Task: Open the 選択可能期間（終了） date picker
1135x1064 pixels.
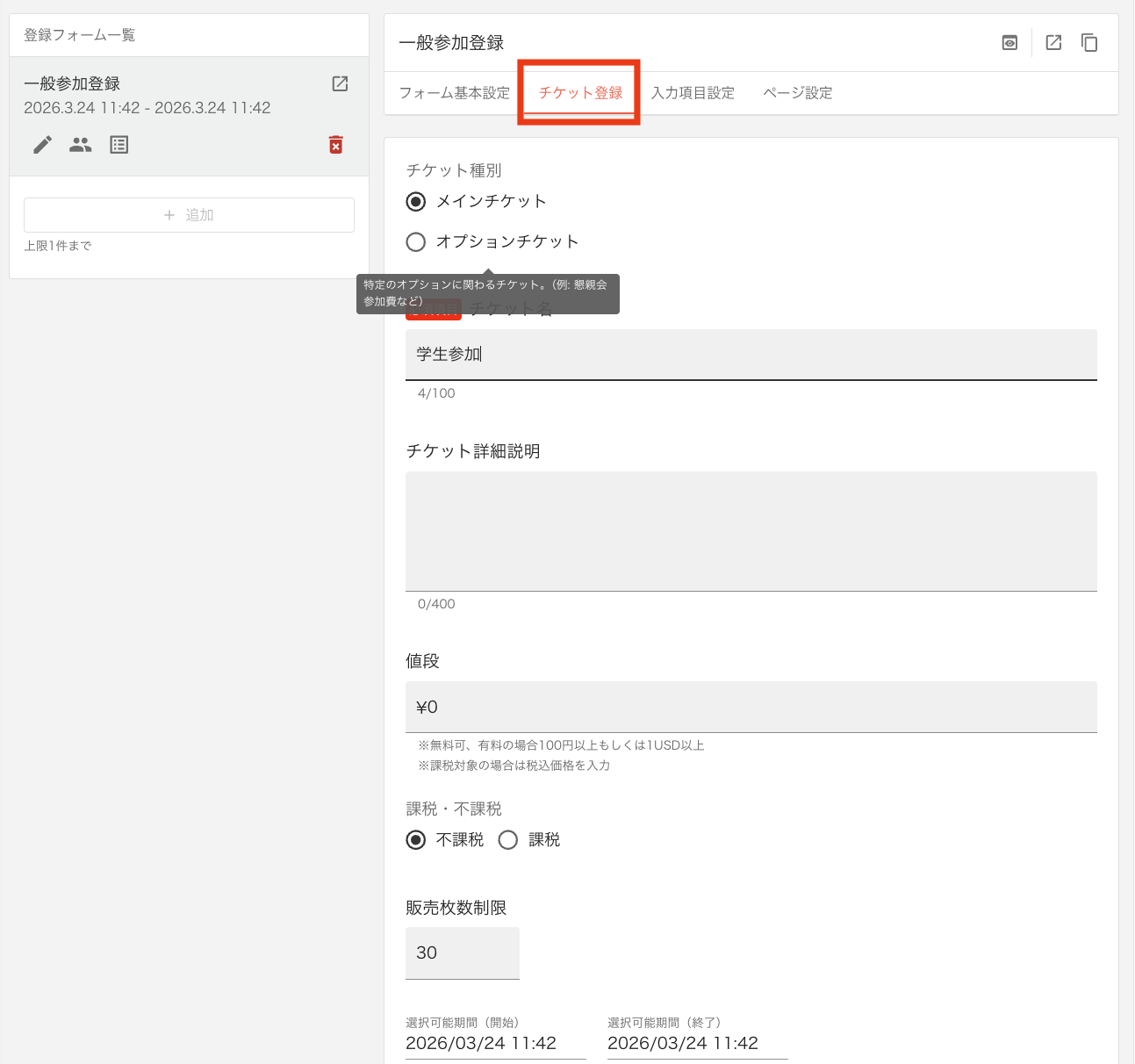Action: click(696, 1043)
